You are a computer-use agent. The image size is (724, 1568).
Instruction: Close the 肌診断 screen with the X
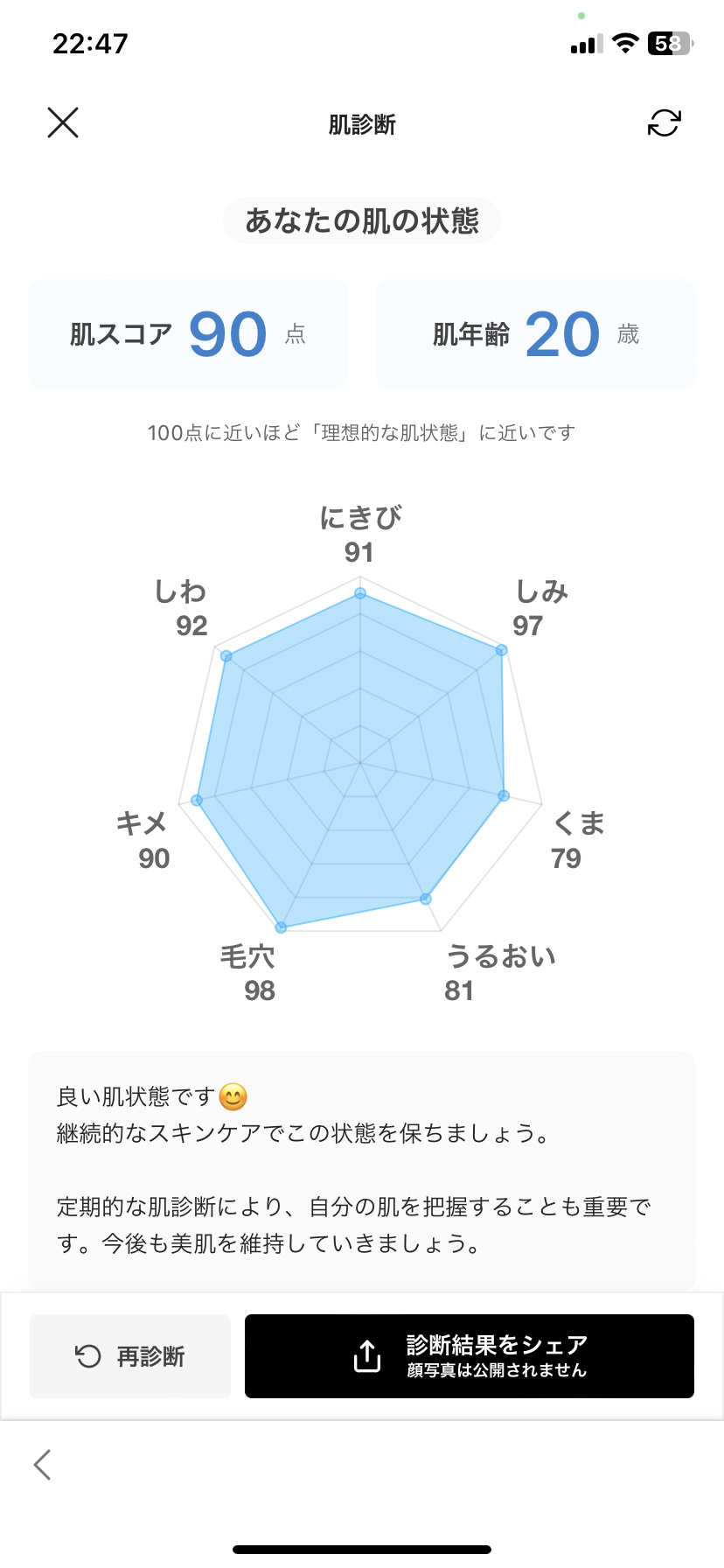pos(62,122)
